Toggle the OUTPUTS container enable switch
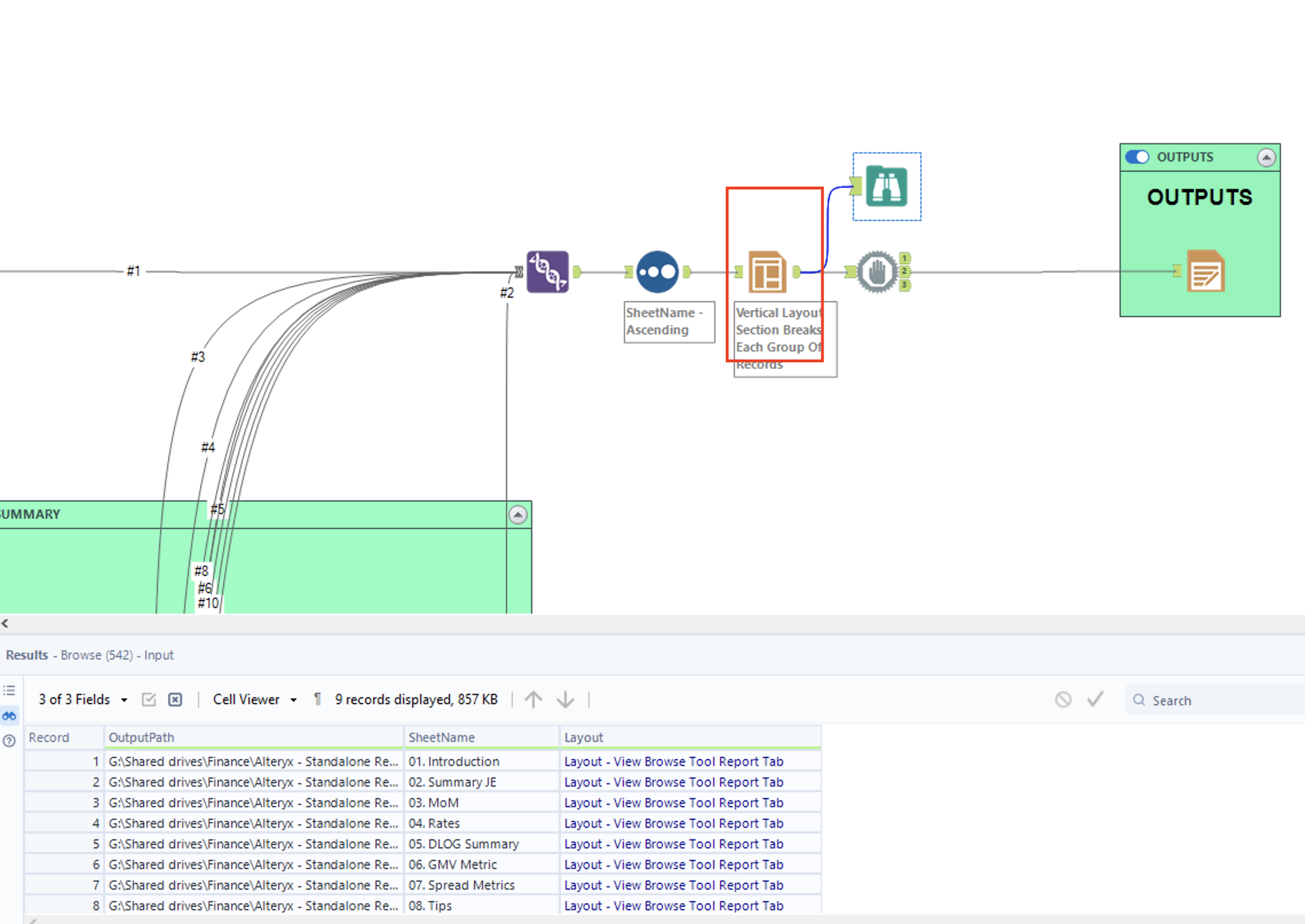 (x=1137, y=157)
